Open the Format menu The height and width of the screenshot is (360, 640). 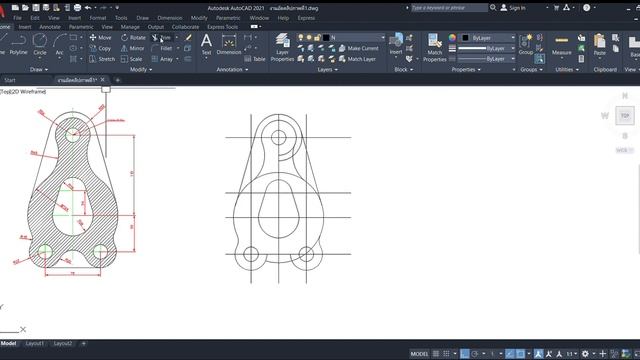tap(98, 18)
